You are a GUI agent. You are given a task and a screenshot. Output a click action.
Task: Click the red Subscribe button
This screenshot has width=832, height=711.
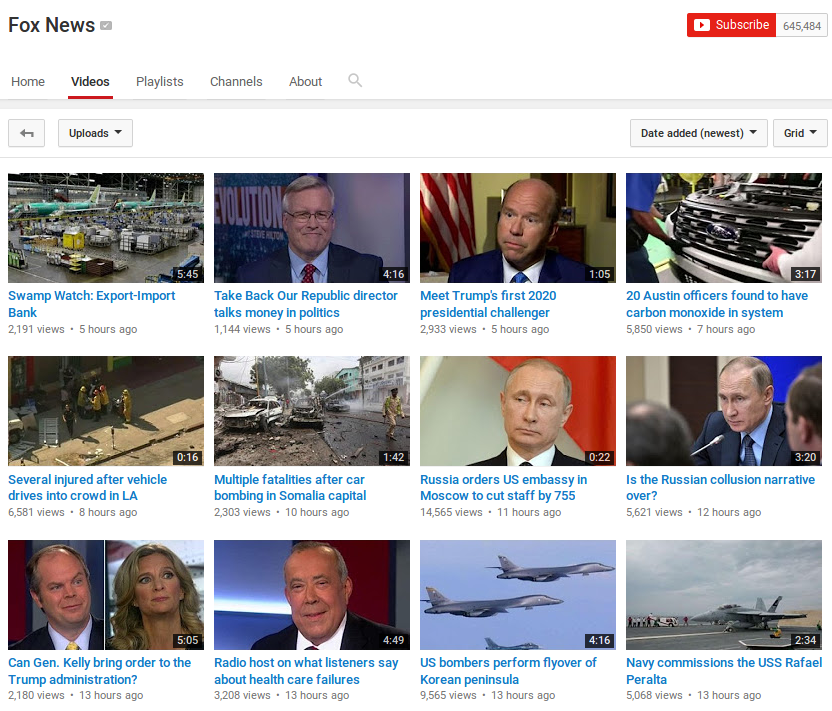coord(731,25)
